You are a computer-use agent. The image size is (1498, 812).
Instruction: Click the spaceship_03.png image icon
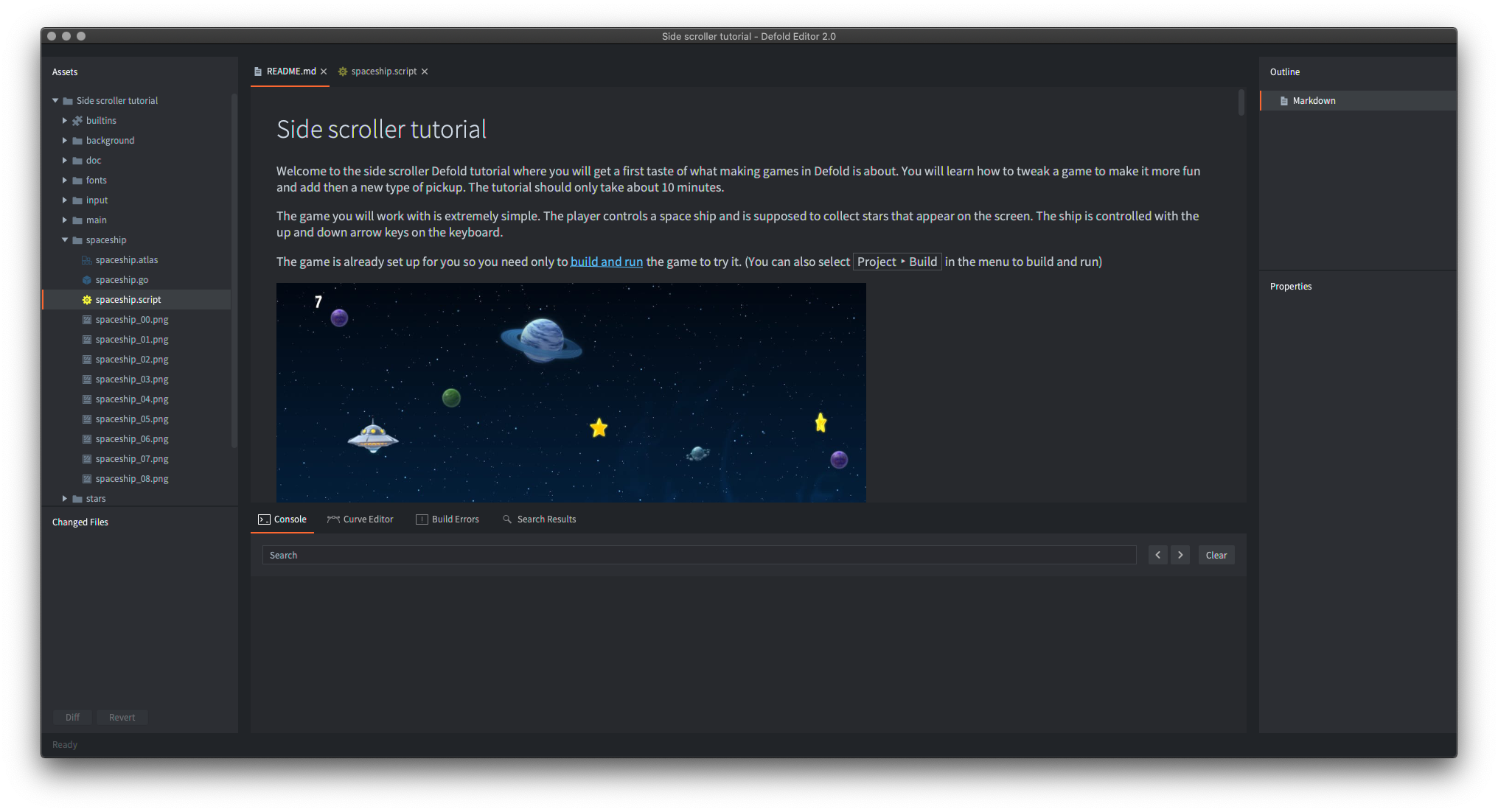click(87, 379)
